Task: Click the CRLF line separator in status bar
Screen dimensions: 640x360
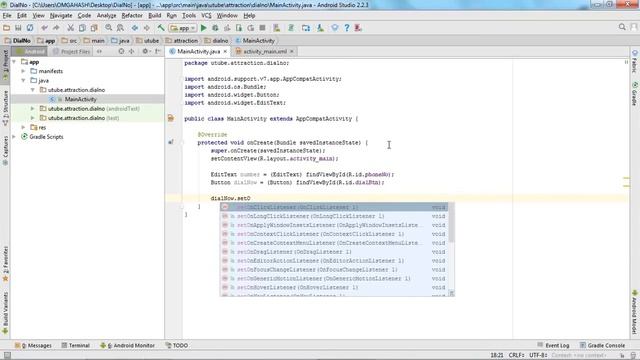Action: pos(516,356)
